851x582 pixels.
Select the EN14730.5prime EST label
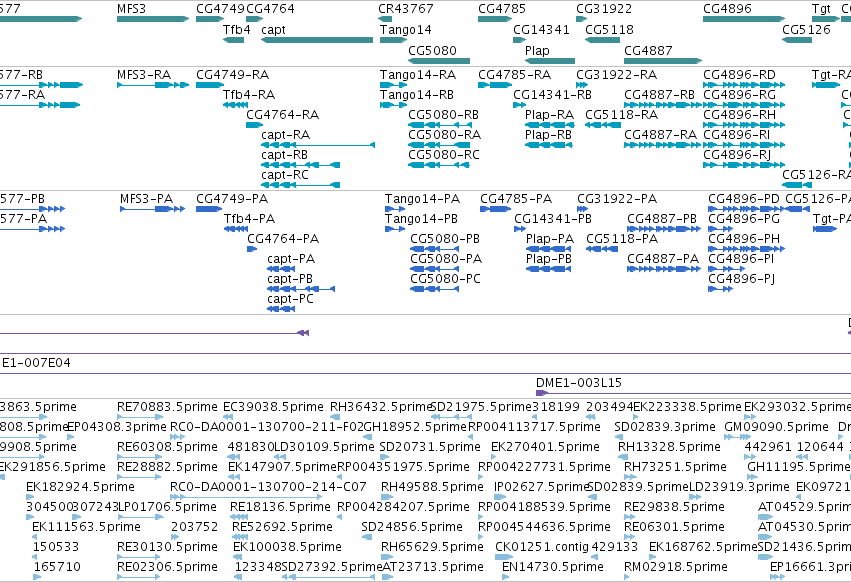pos(552,566)
